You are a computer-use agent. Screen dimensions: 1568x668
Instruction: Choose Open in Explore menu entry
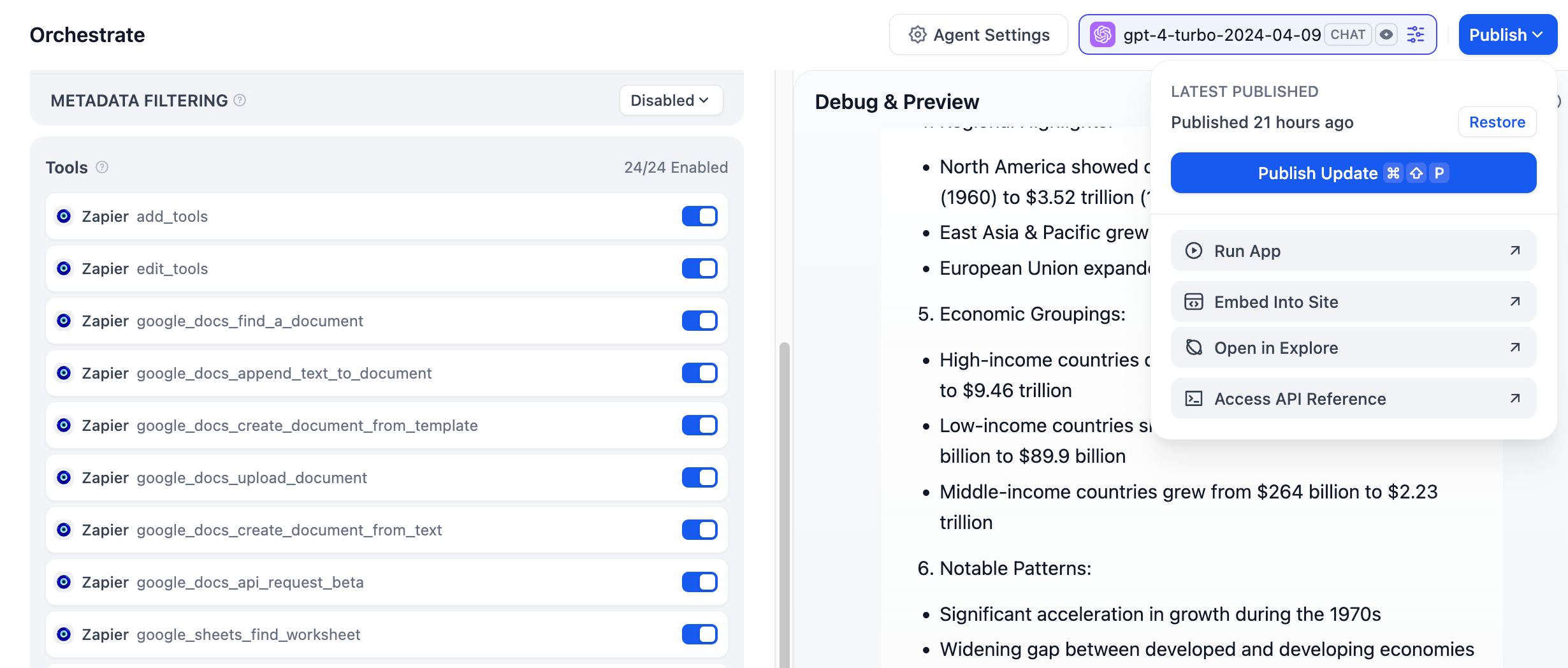pos(1353,347)
